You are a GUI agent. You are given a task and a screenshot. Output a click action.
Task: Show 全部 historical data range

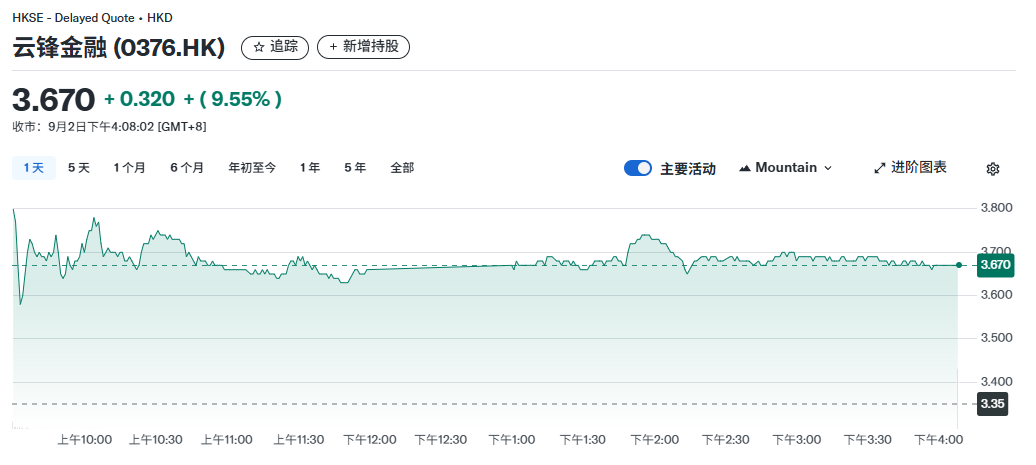click(x=402, y=168)
